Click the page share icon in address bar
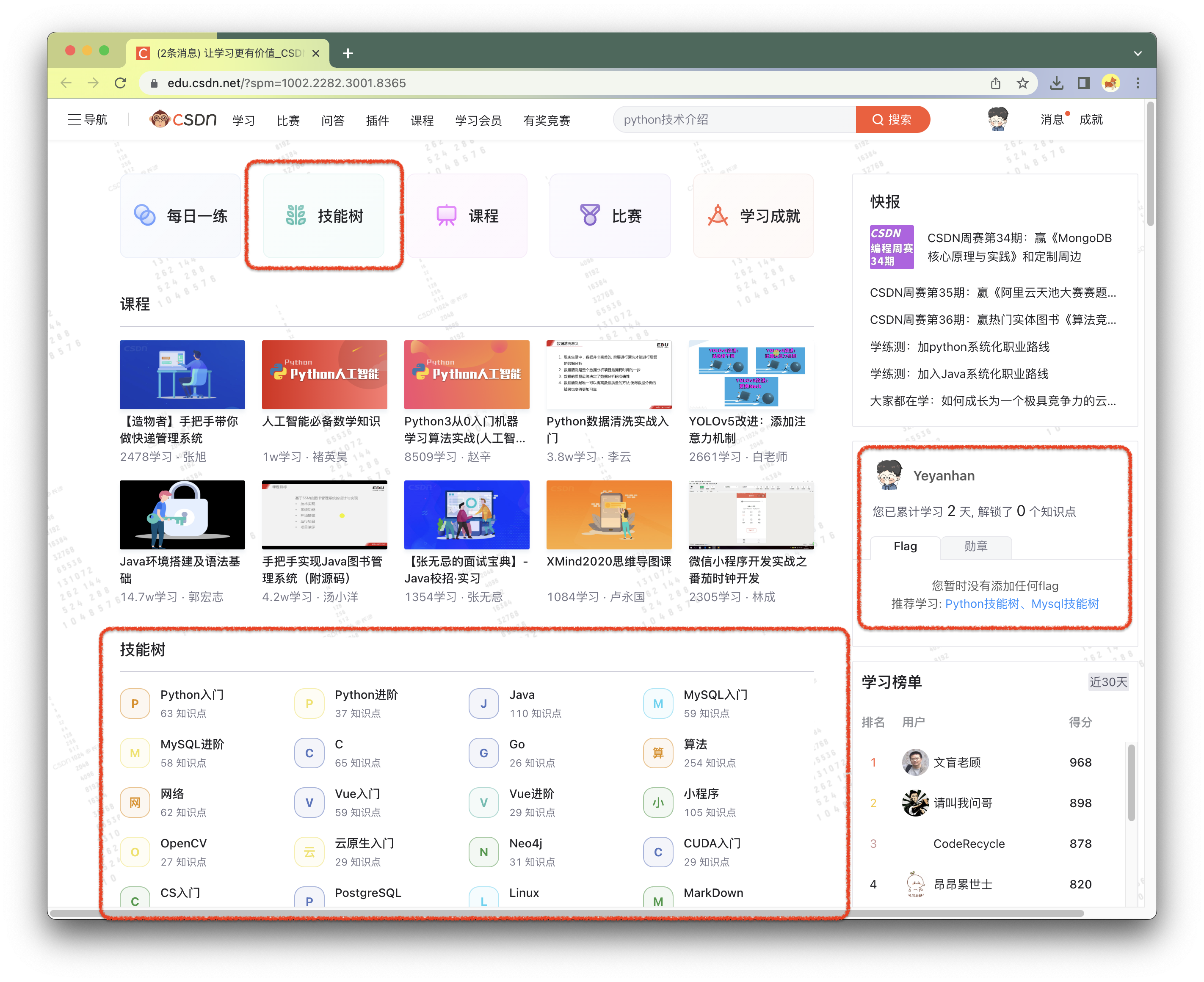1204x982 pixels. 996,83
